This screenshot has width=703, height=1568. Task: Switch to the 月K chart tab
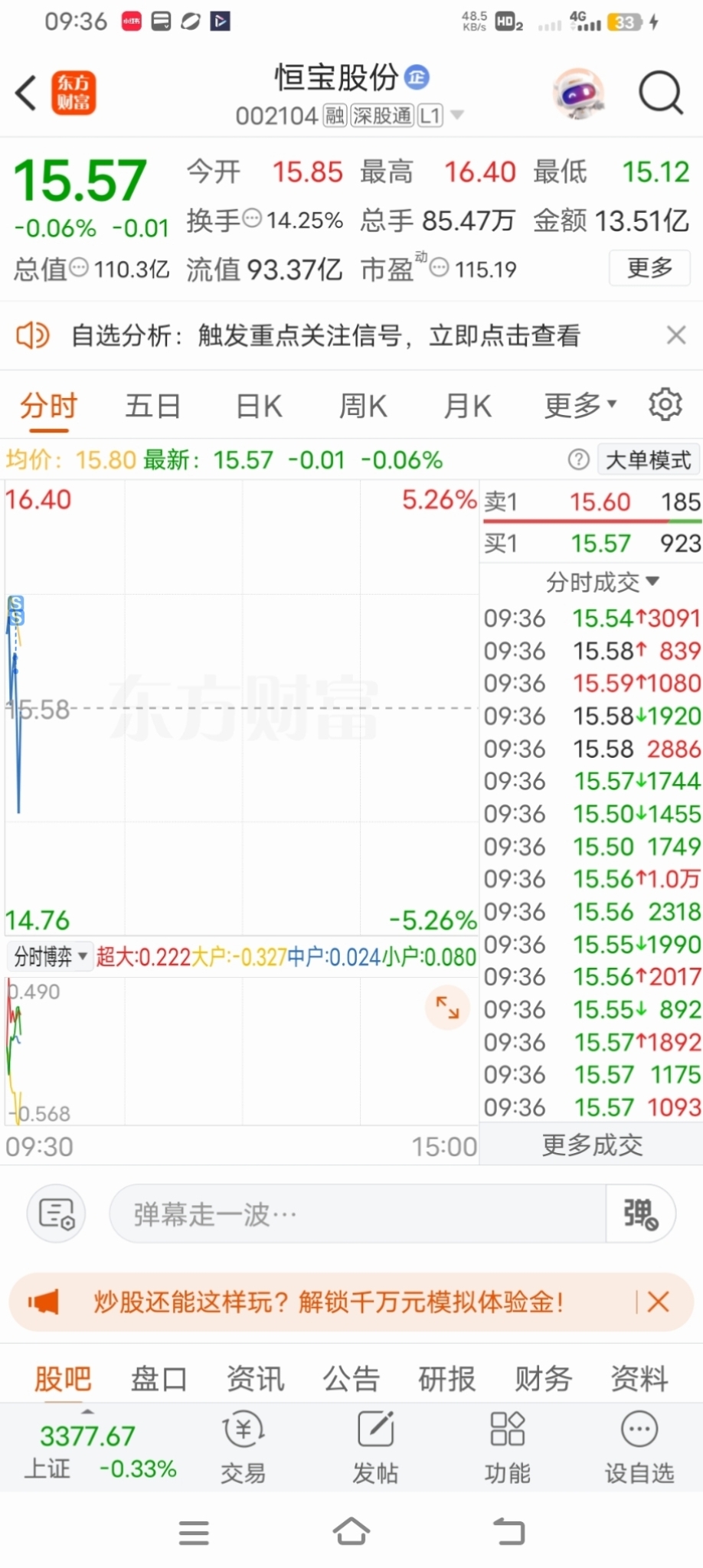click(x=467, y=406)
